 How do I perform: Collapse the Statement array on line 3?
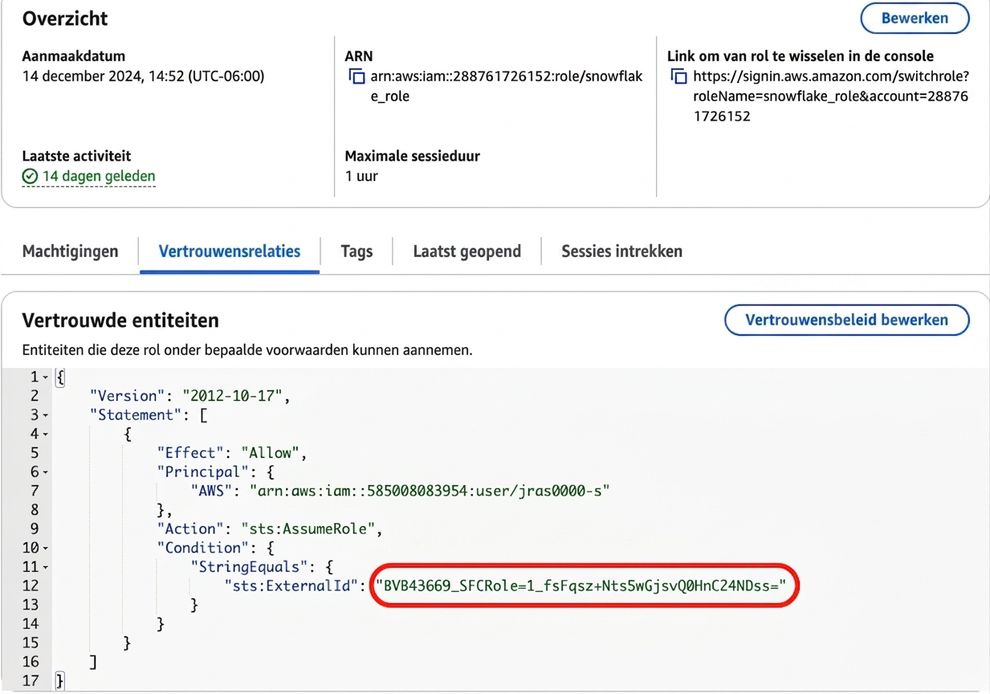(45, 416)
